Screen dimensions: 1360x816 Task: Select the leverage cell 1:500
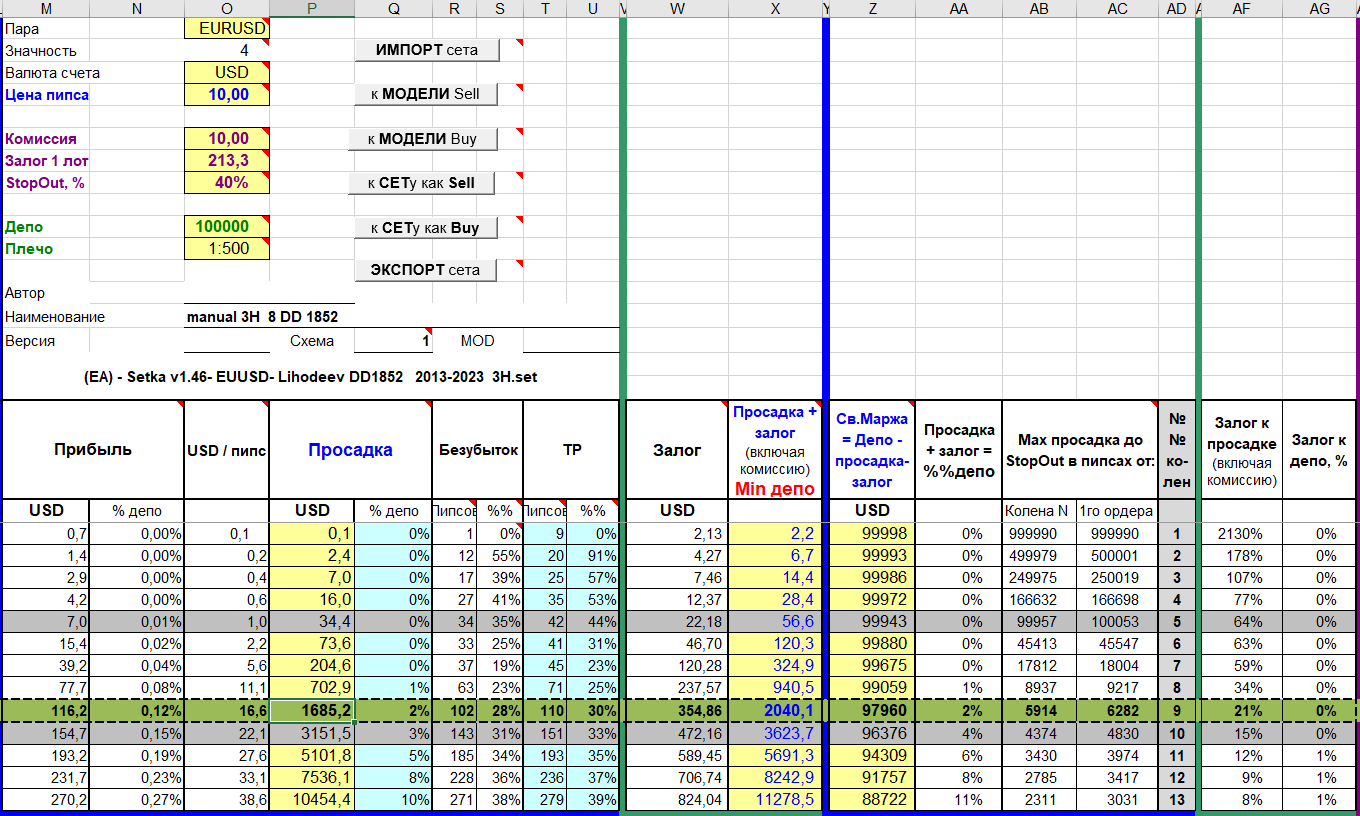(x=227, y=249)
